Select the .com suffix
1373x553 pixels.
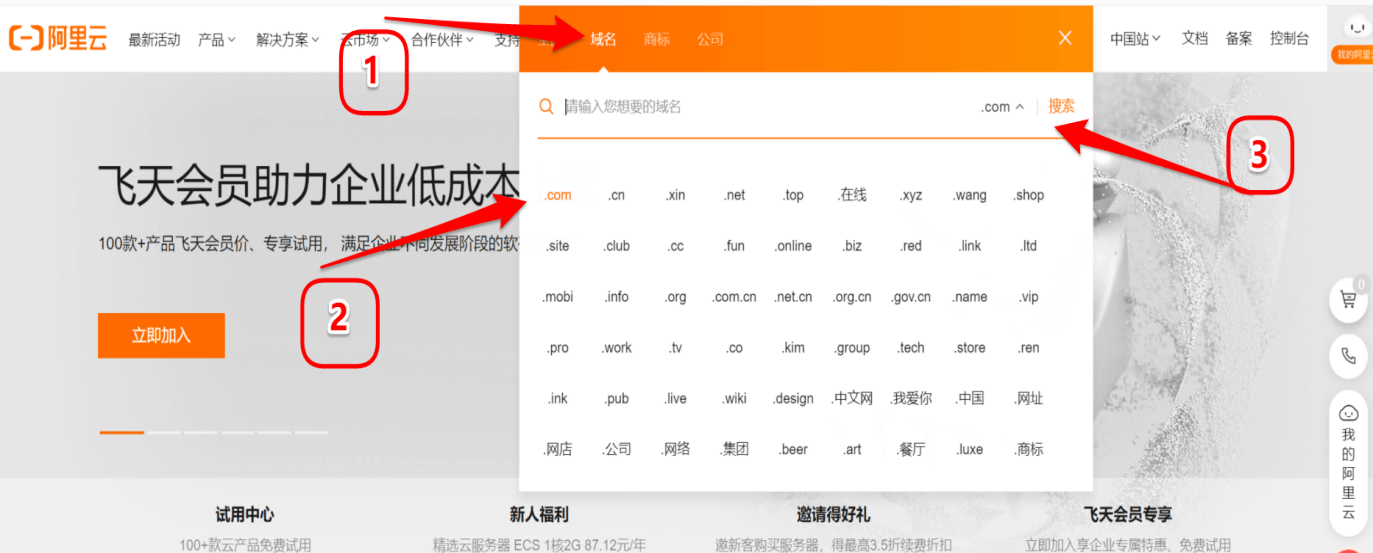558,195
